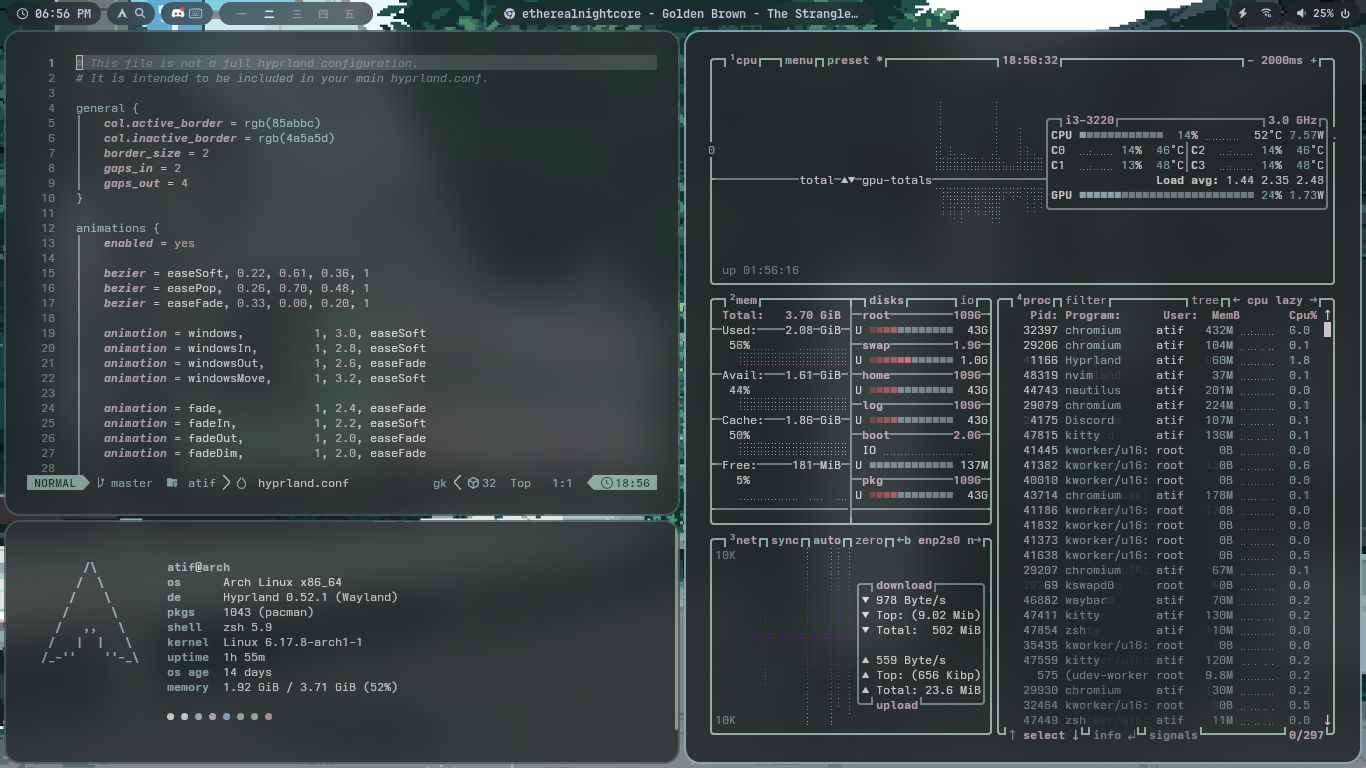The image size is (1366, 768).
Task: Toggle the btop cpu box label
Action: pos(744,60)
